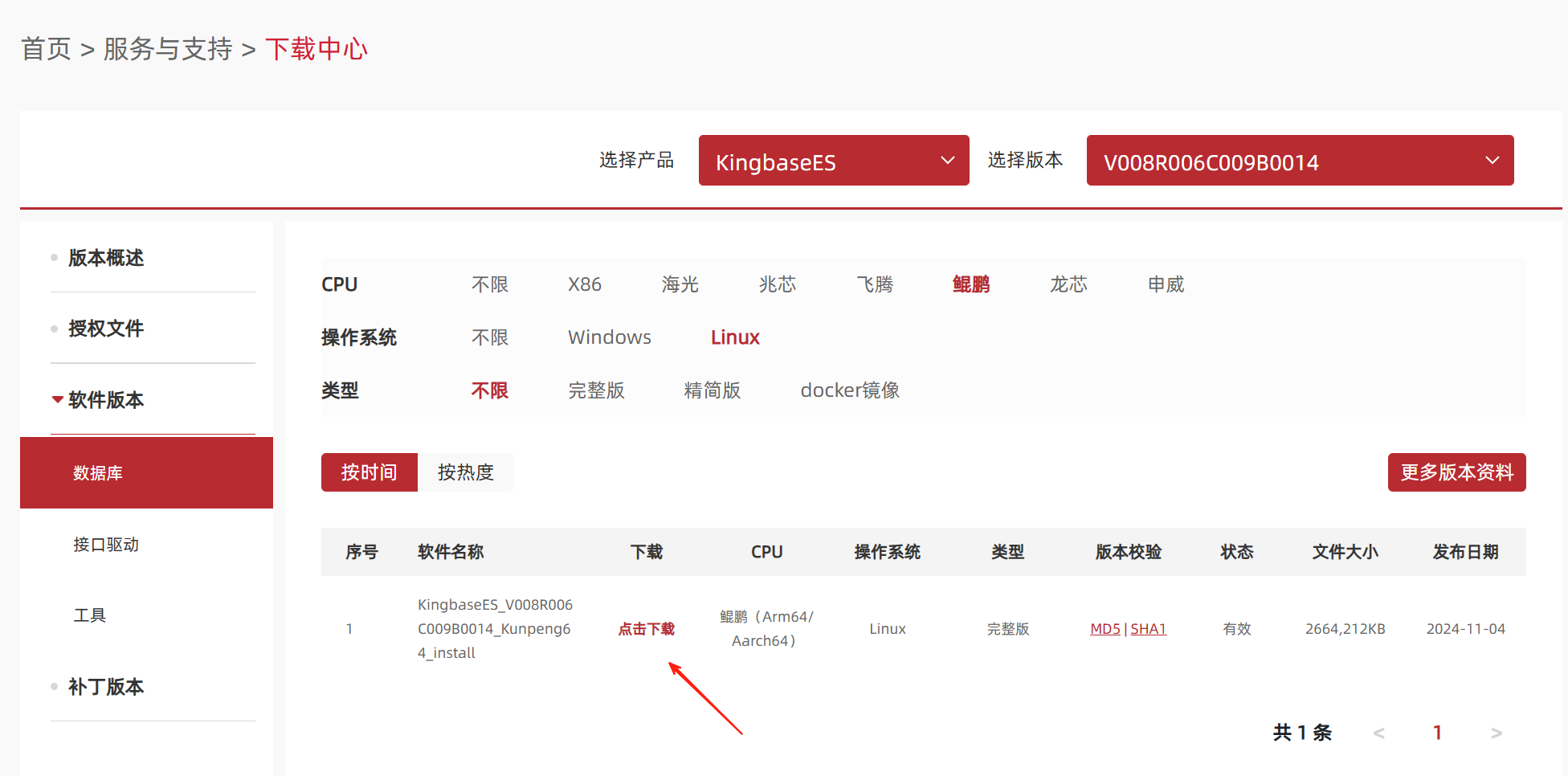Select 工具 sidebar item
The width and height of the screenshot is (1568, 776).
(x=90, y=615)
